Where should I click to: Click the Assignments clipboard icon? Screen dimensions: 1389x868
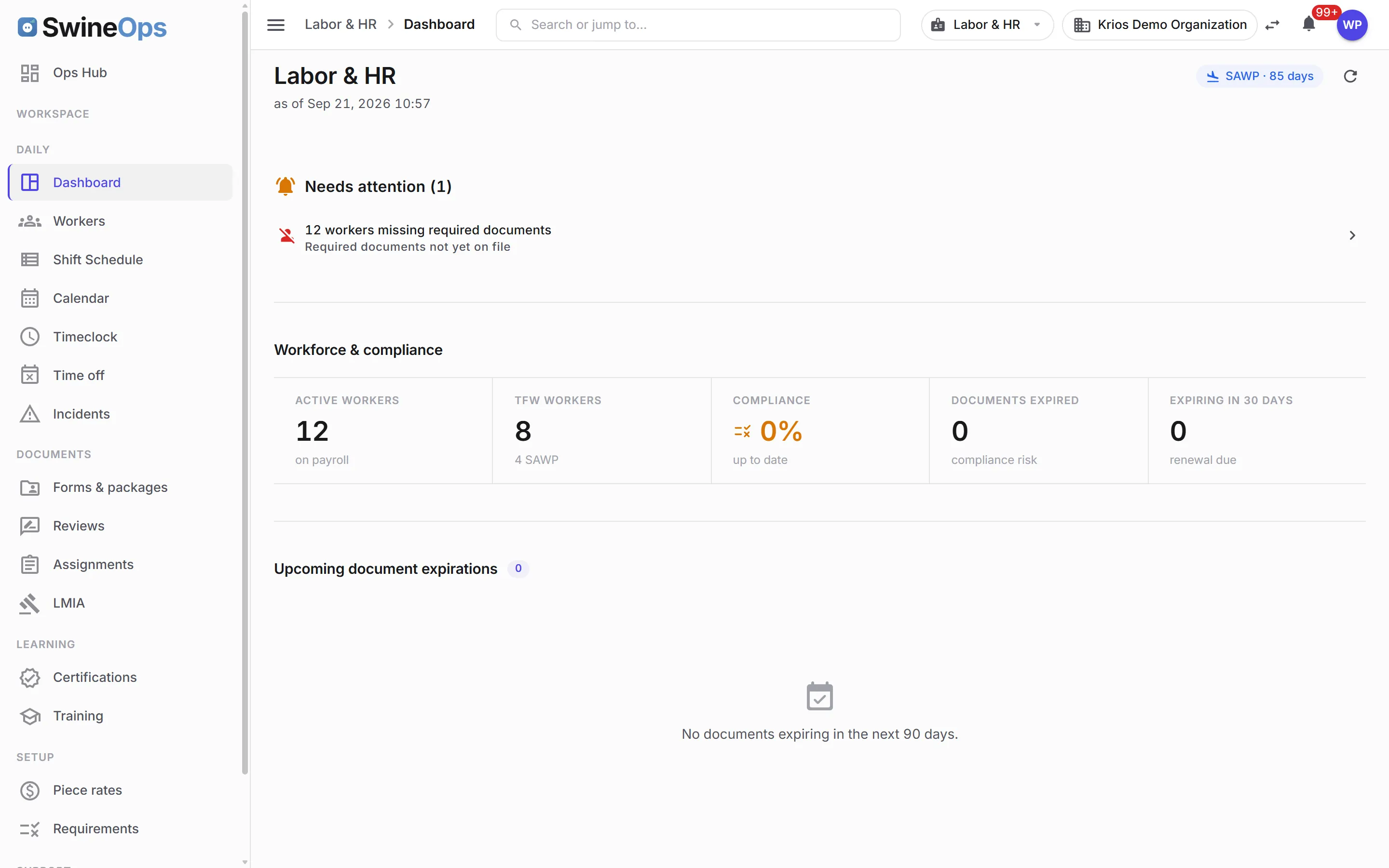click(x=30, y=564)
